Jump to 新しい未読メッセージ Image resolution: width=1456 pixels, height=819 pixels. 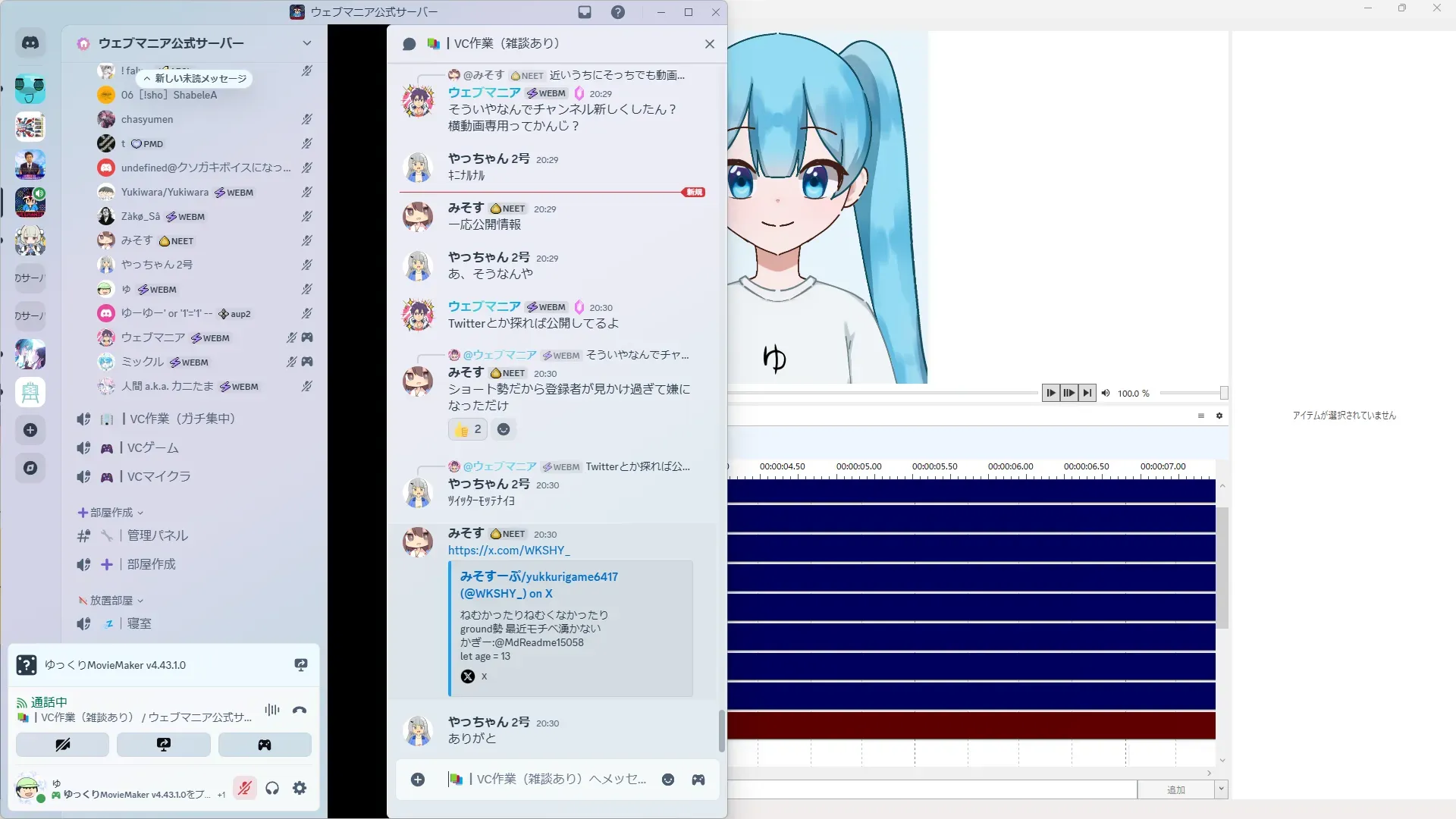pyautogui.click(x=195, y=78)
